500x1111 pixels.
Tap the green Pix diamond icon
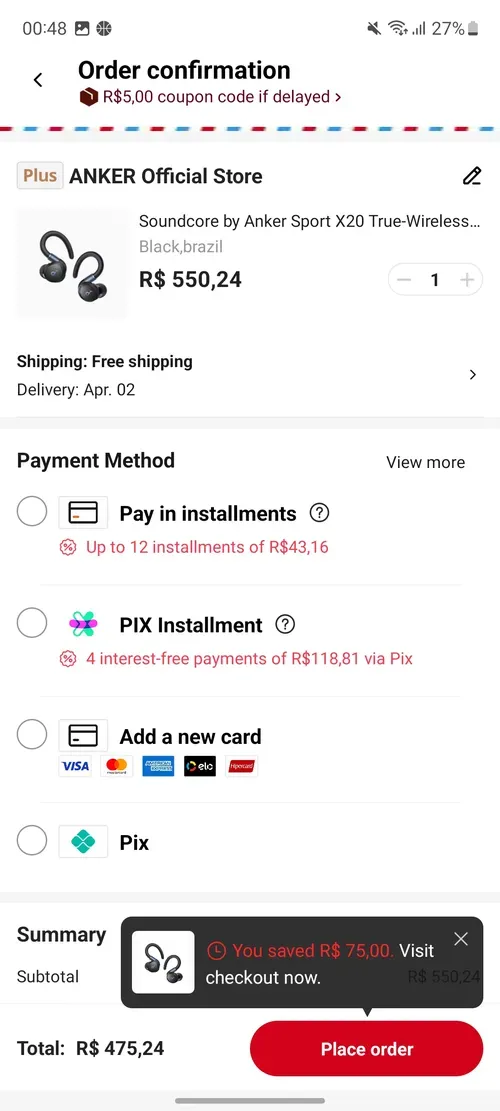pyautogui.click(x=83, y=842)
